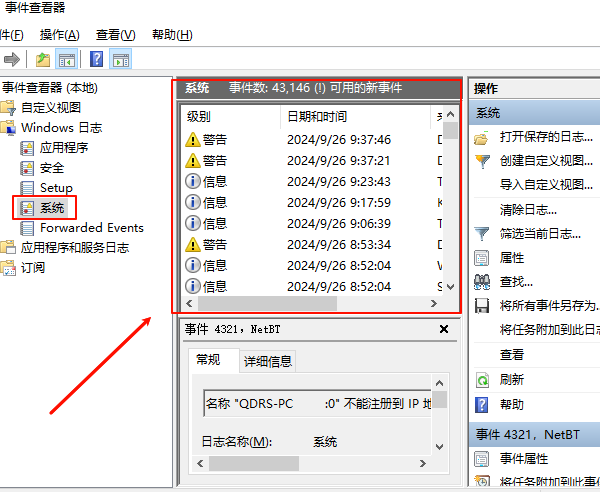Open the 帮助(H) menu
Screen dimensions: 600x492
coord(172,35)
